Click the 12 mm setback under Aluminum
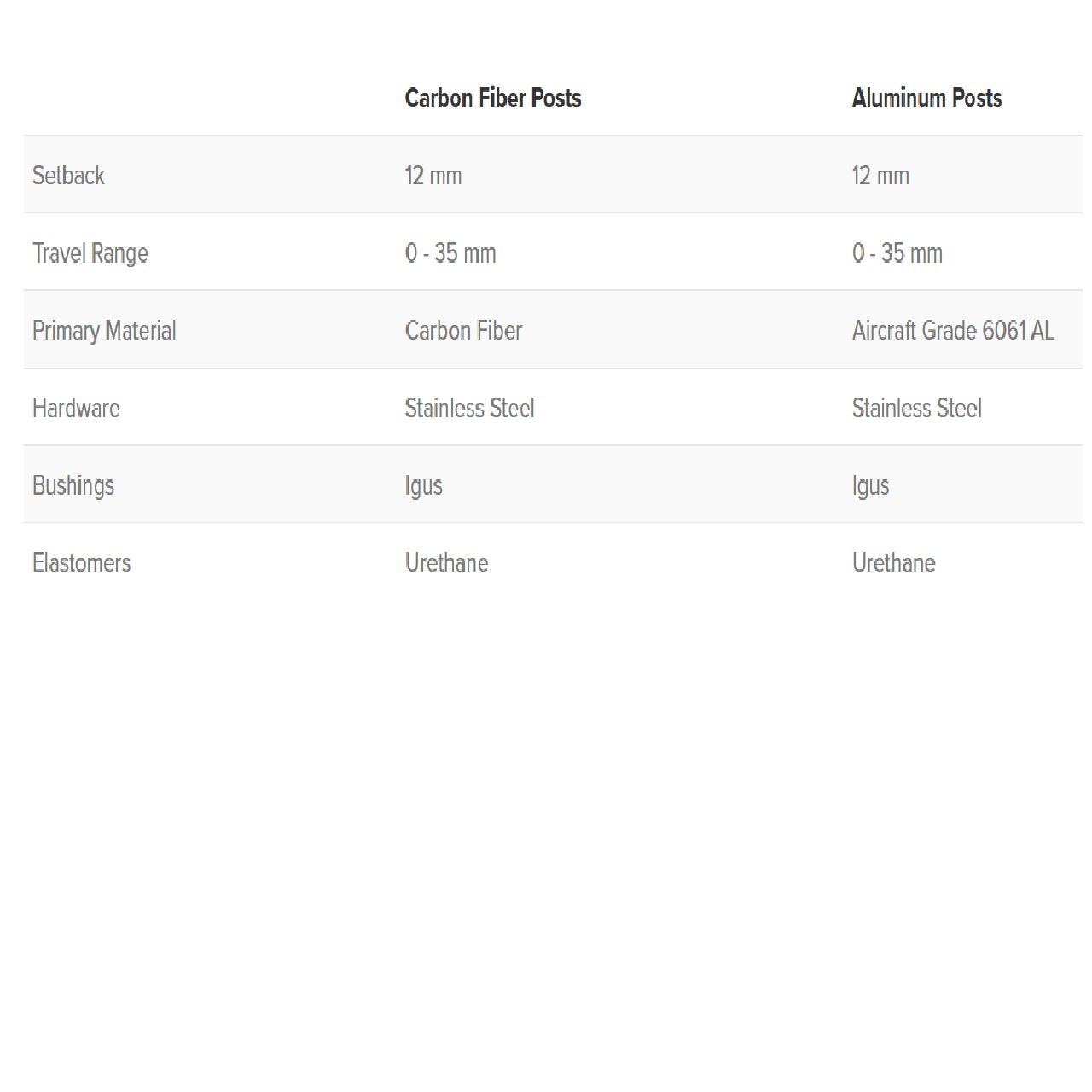This screenshot has height=1092, width=1092. 880,176
